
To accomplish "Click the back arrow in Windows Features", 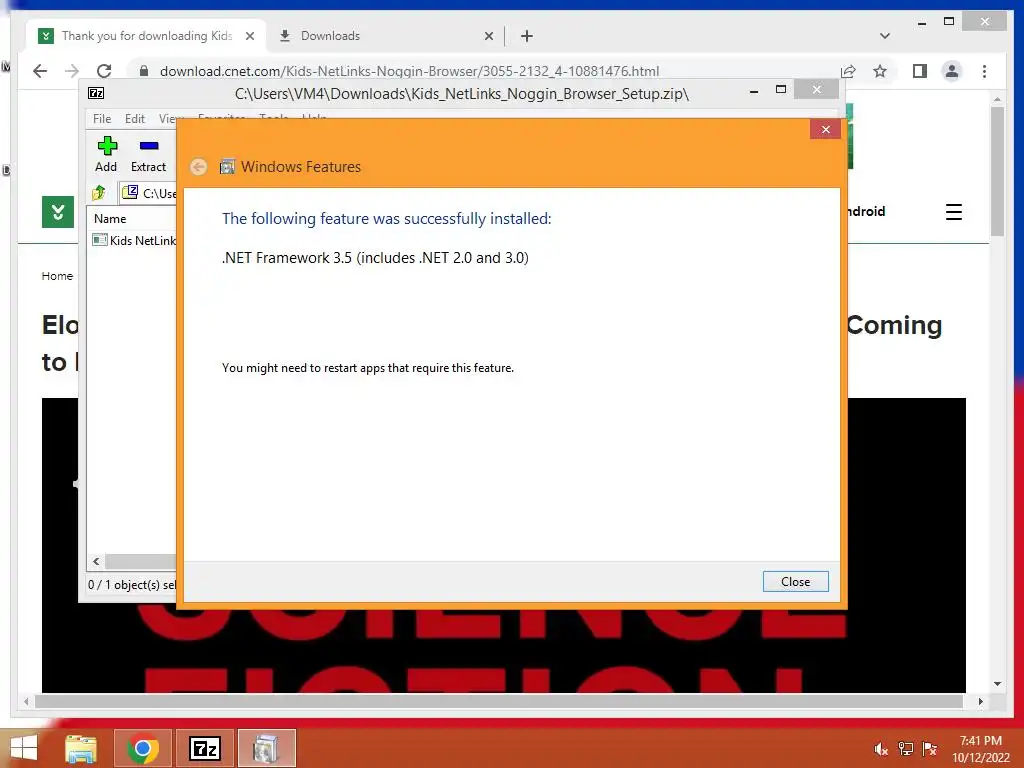I will pyautogui.click(x=199, y=167).
